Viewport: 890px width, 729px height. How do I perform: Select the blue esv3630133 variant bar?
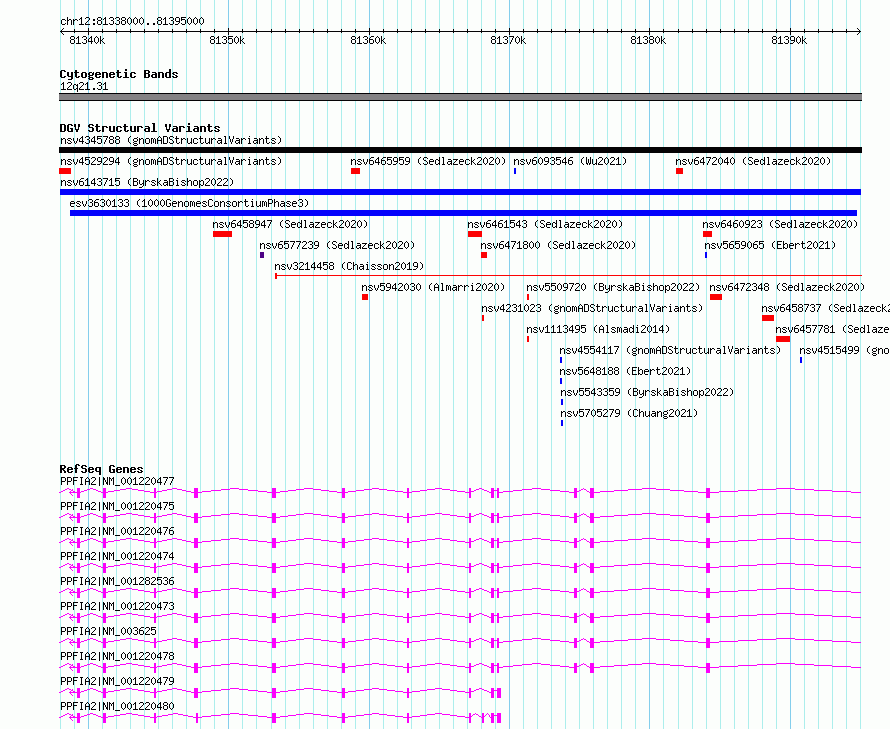coord(463,213)
